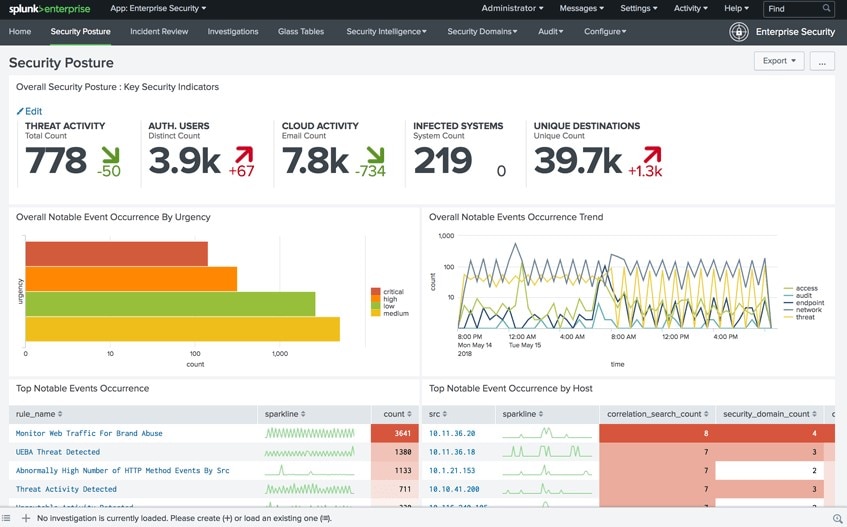Click the medium legend swatch

(x=375, y=313)
